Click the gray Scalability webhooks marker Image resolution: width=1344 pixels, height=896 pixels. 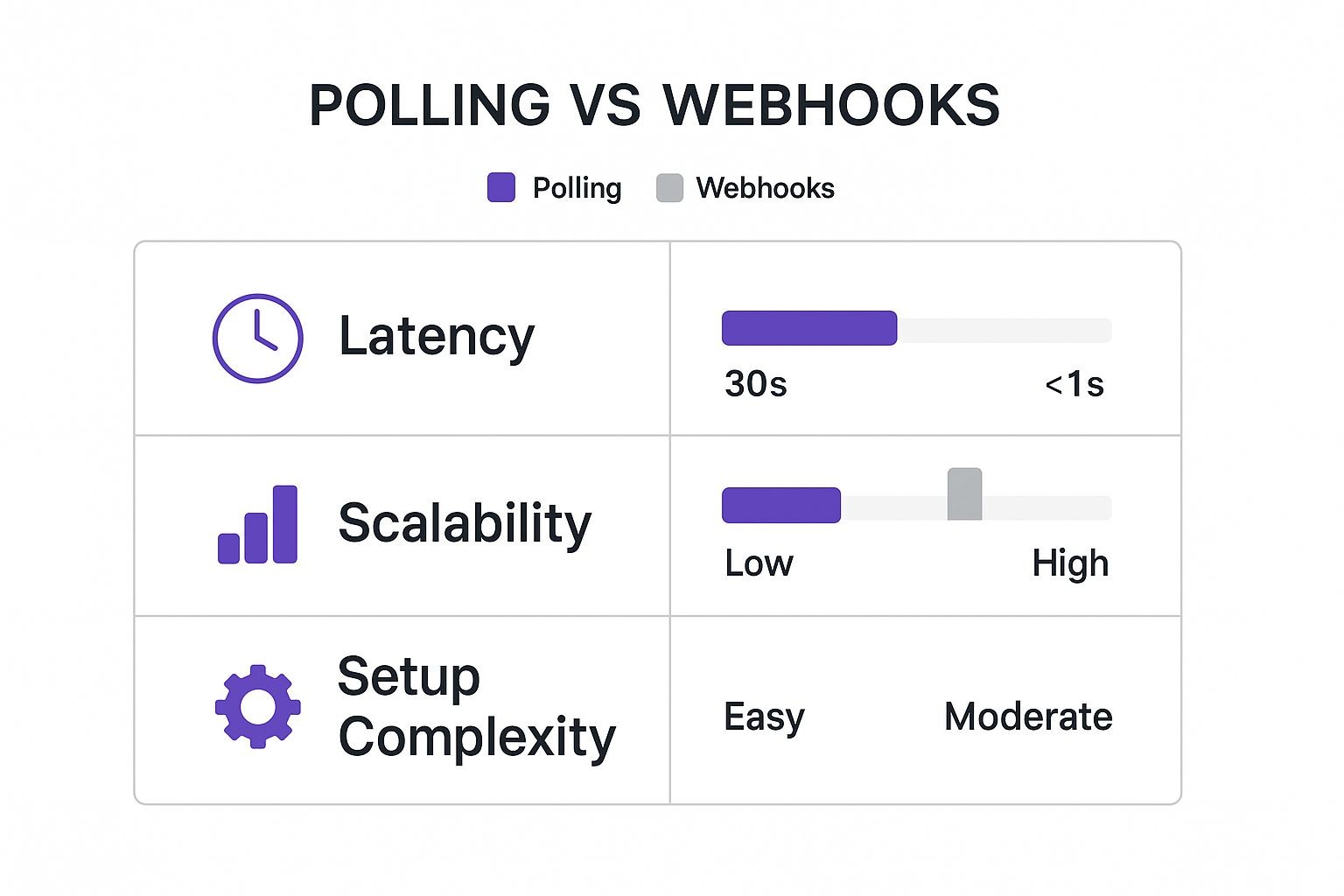pos(964,494)
